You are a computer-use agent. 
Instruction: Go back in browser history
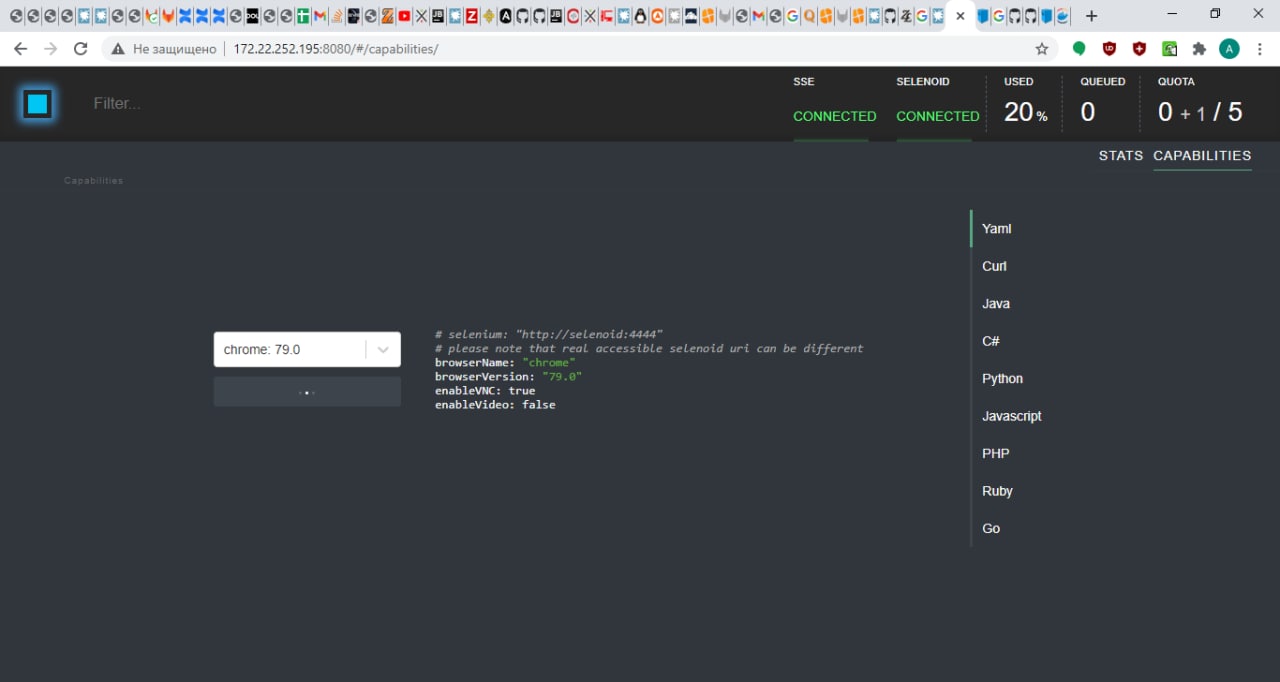[20, 48]
